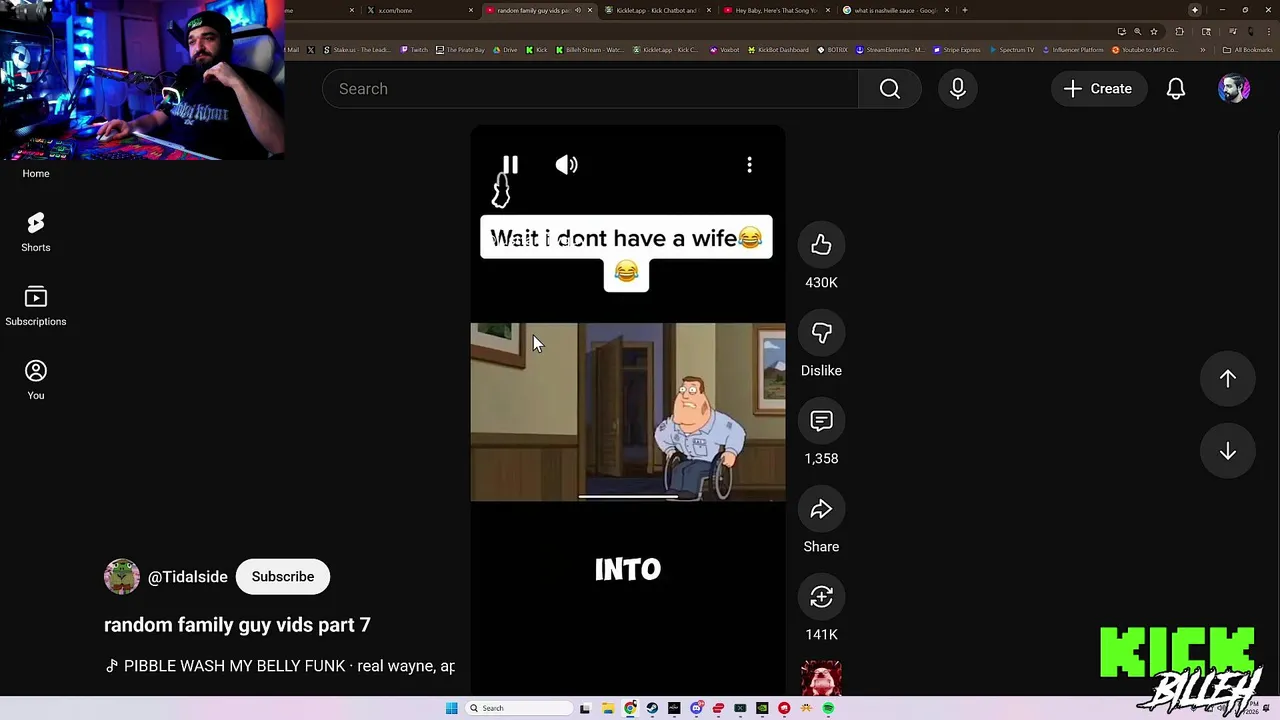Open the account avatar menu
Image resolution: width=1280 pixels, height=720 pixels.
1234,89
